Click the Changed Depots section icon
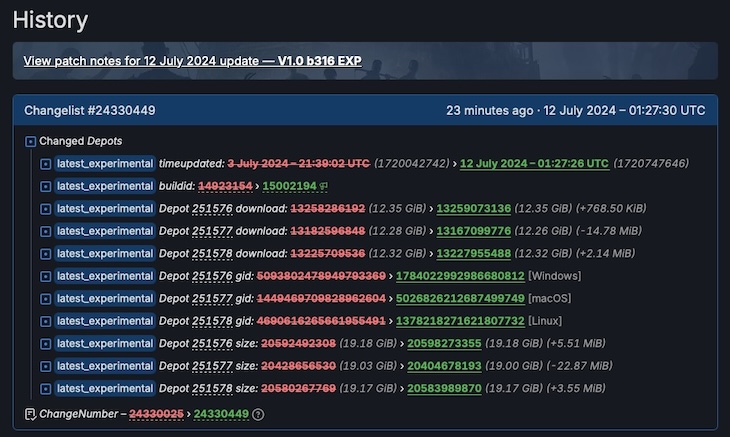Viewport: 730px width, 437px height. (31, 141)
